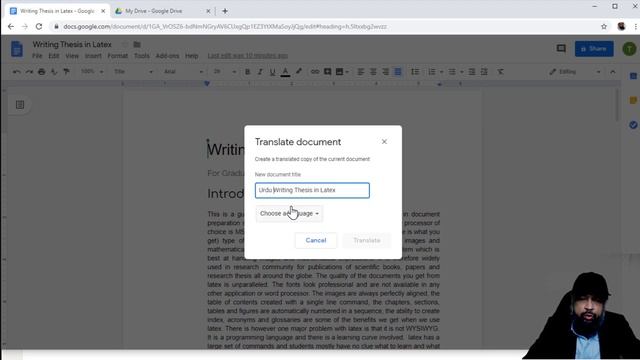Click the new document title field
Screen dimensions: 640x360
coord(312,190)
